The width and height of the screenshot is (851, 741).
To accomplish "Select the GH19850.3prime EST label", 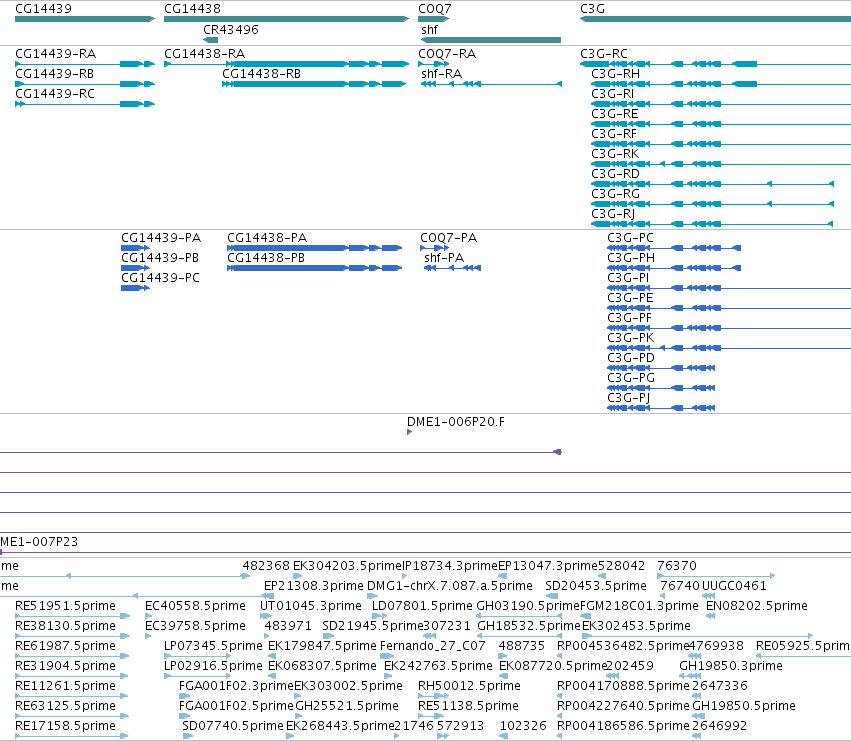I will (731, 666).
